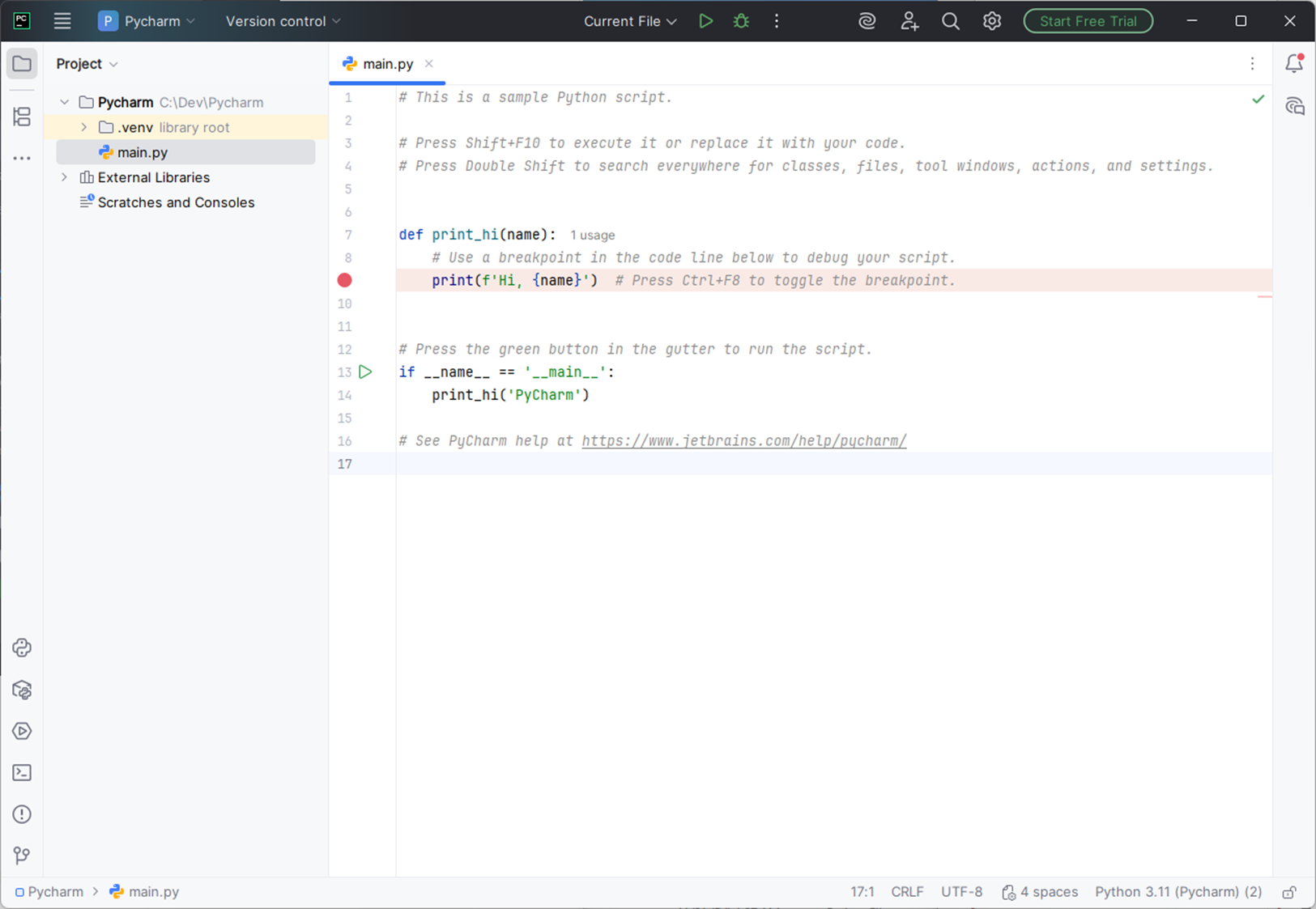Viewport: 1316px width, 909px height.
Task: Click the PyCharm logo icon in title bar
Action: point(22,21)
